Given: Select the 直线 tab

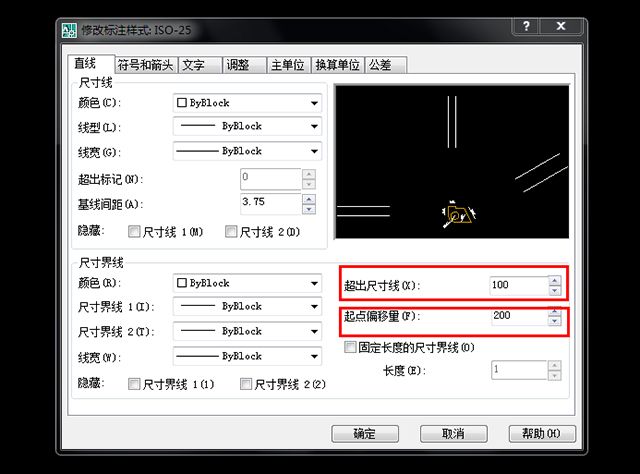Looking at the screenshot, I should tap(91, 64).
